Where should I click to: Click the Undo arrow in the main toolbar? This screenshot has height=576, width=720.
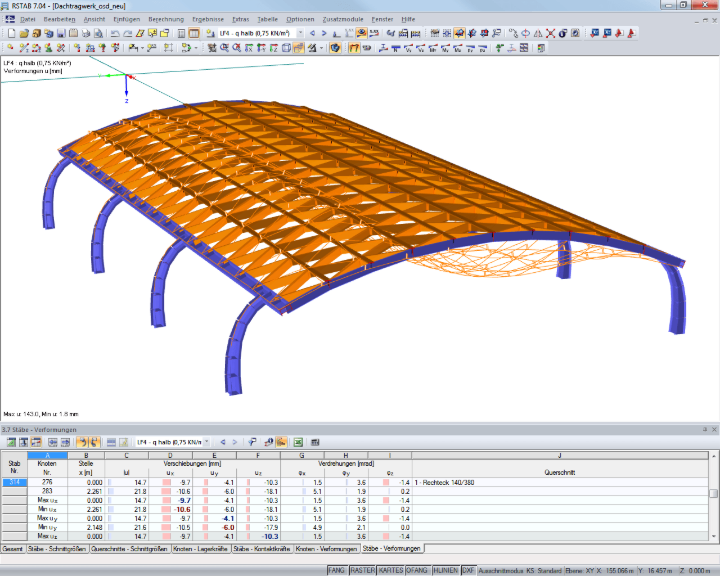coord(115,34)
